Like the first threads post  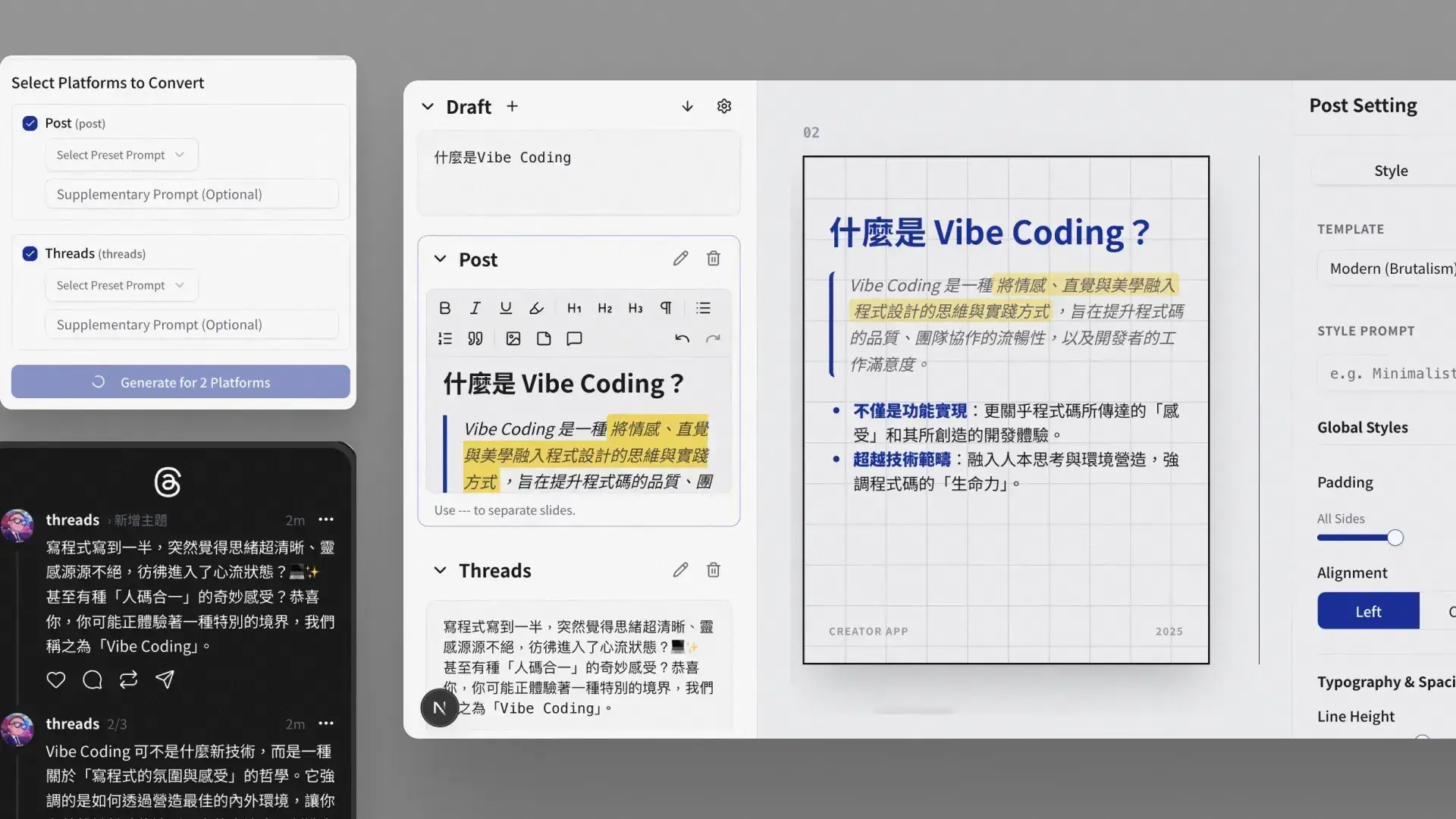point(56,679)
